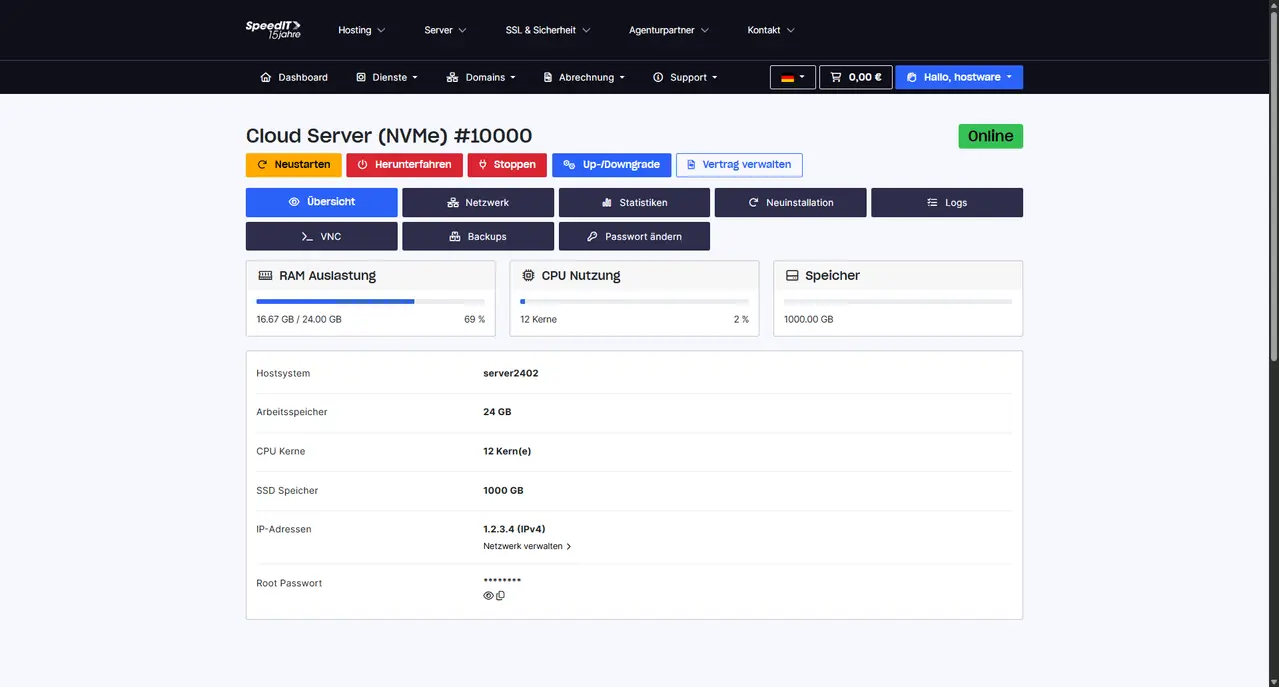This screenshot has height=687, width=1279.
Task: Open the Server menu
Action: click(x=445, y=30)
